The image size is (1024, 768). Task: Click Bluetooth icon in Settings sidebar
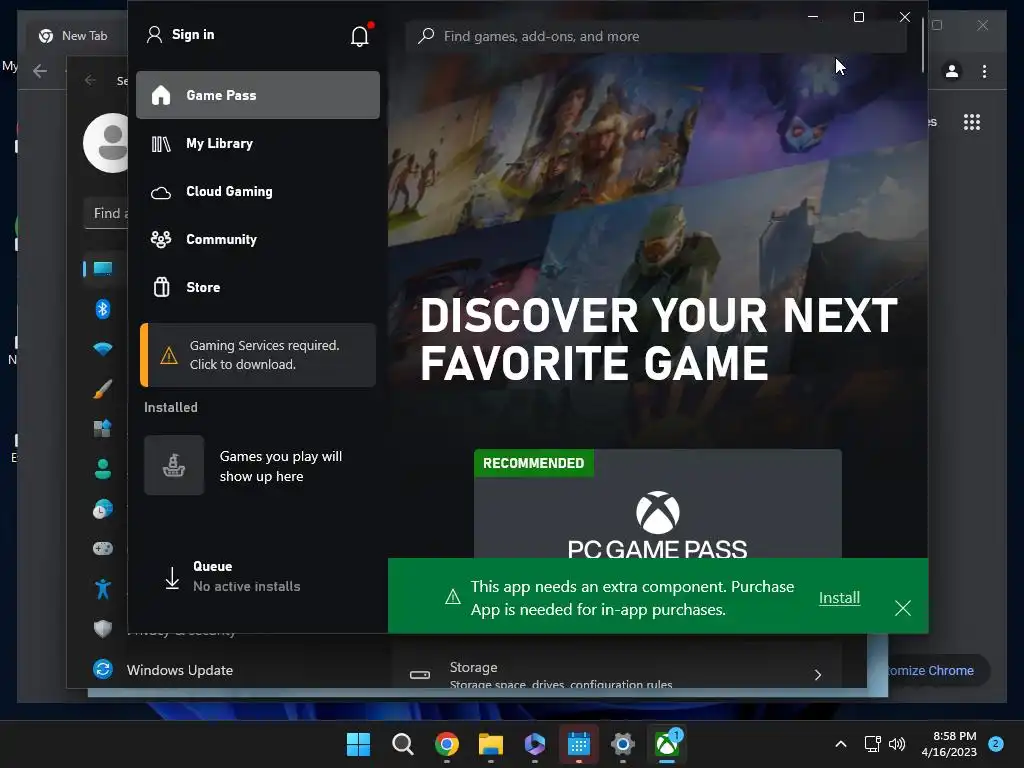tap(103, 309)
